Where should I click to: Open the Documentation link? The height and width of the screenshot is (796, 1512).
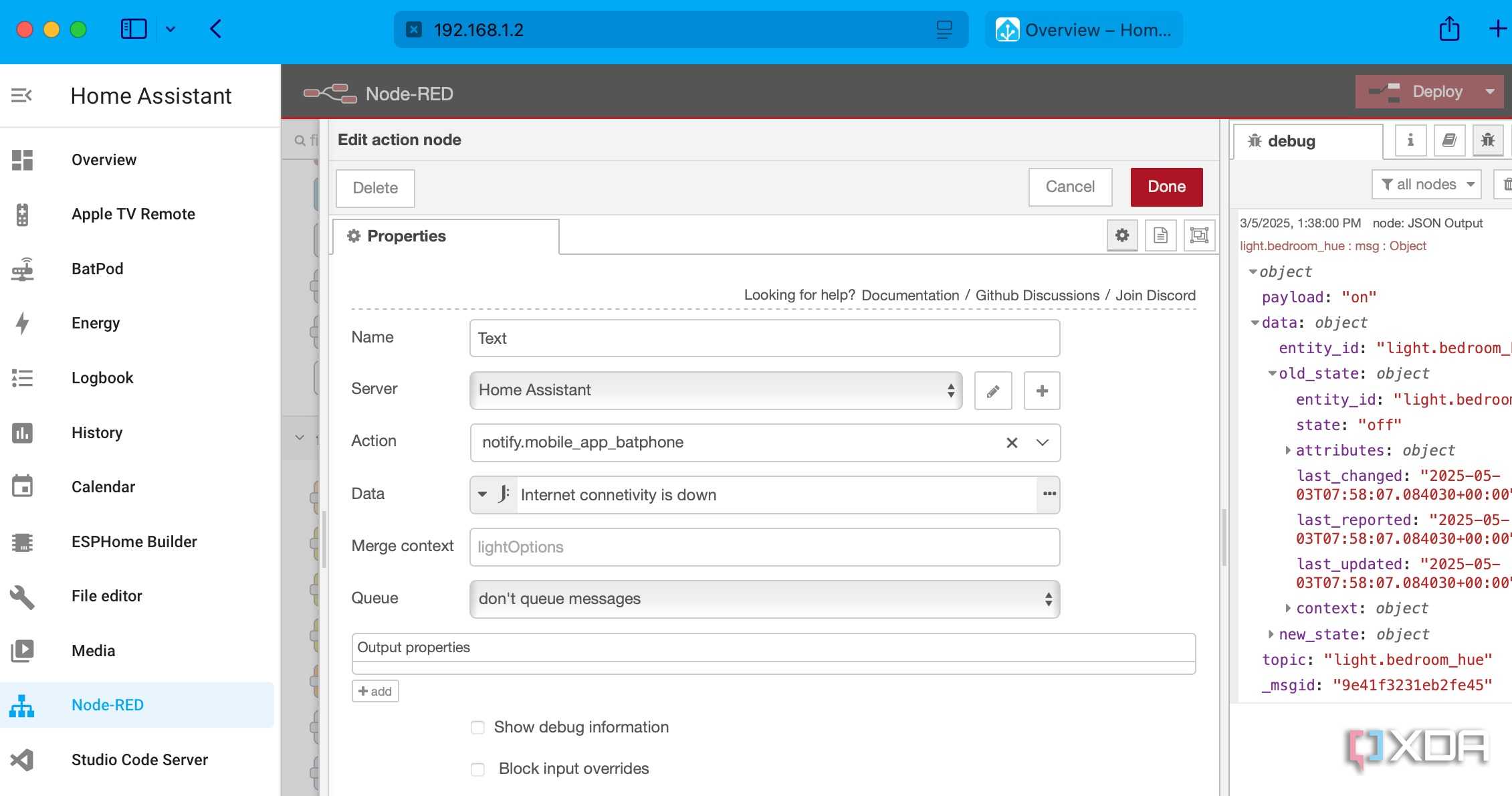[910, 296]
